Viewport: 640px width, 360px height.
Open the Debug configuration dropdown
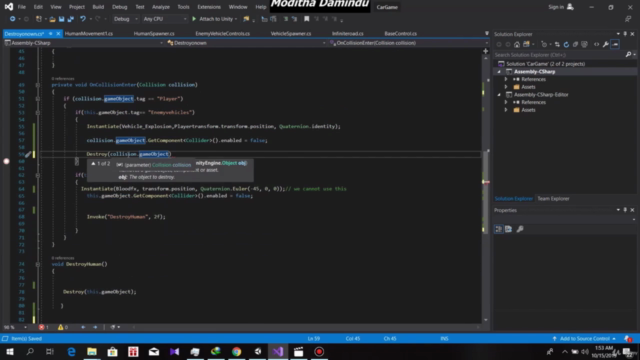125,19
